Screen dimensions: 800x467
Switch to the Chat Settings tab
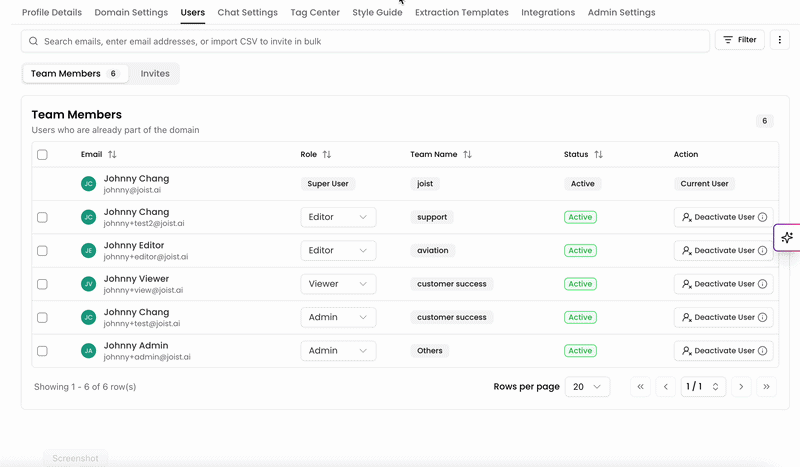[247, 12]
